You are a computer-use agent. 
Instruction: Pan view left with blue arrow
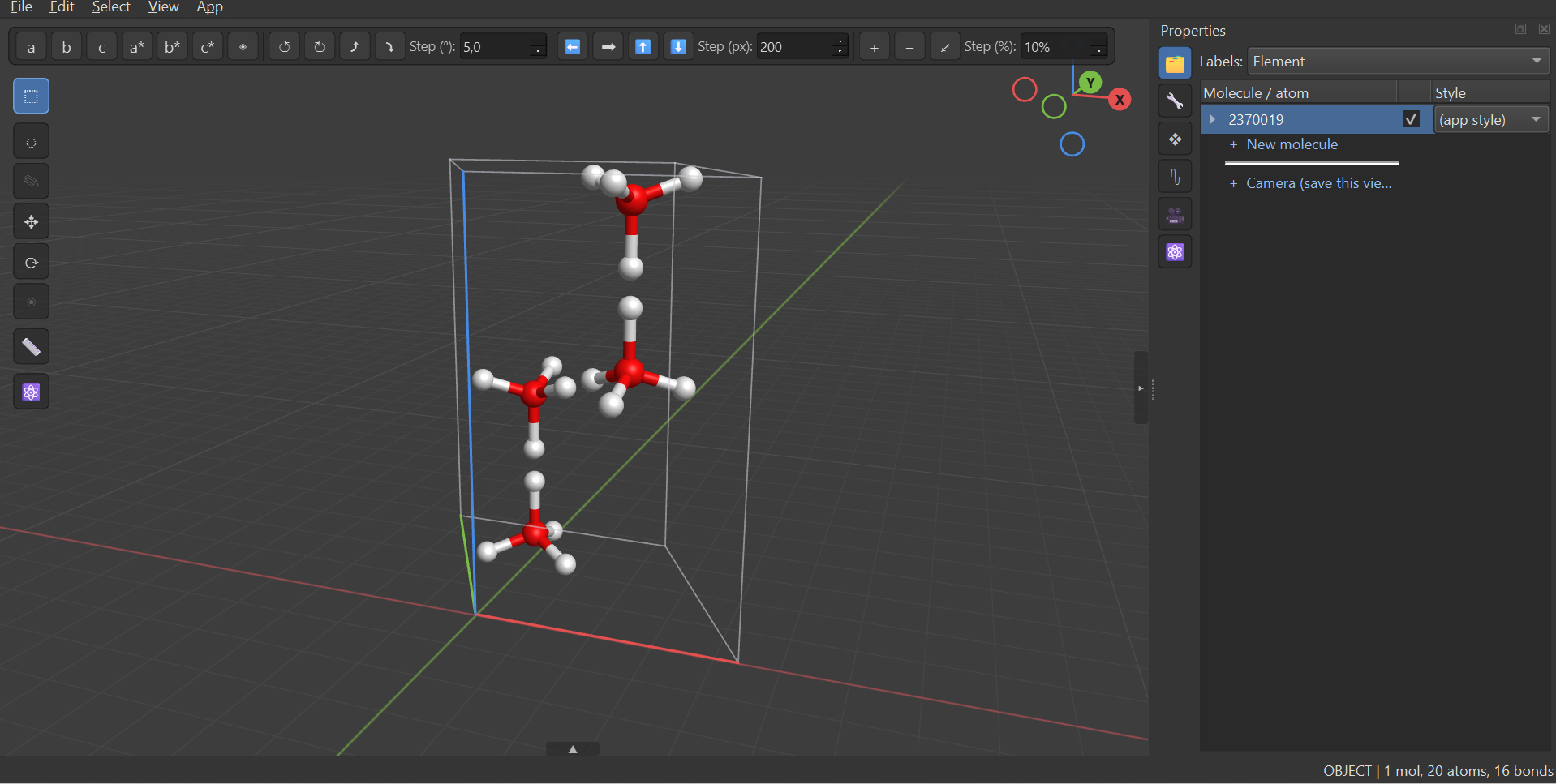(572, 47)
